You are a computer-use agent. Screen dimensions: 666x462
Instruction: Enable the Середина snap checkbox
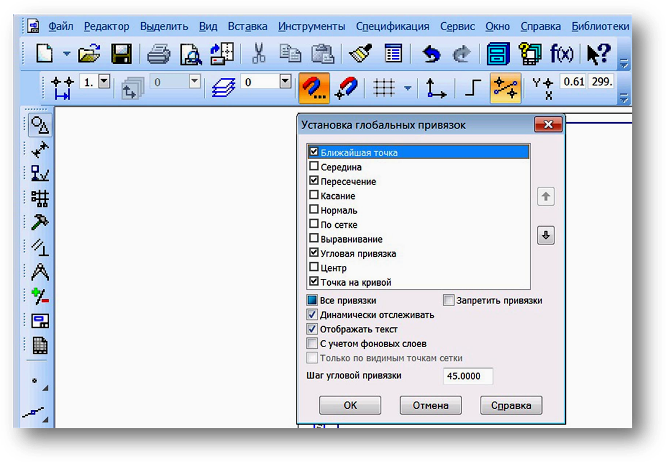tap(314, 167)
